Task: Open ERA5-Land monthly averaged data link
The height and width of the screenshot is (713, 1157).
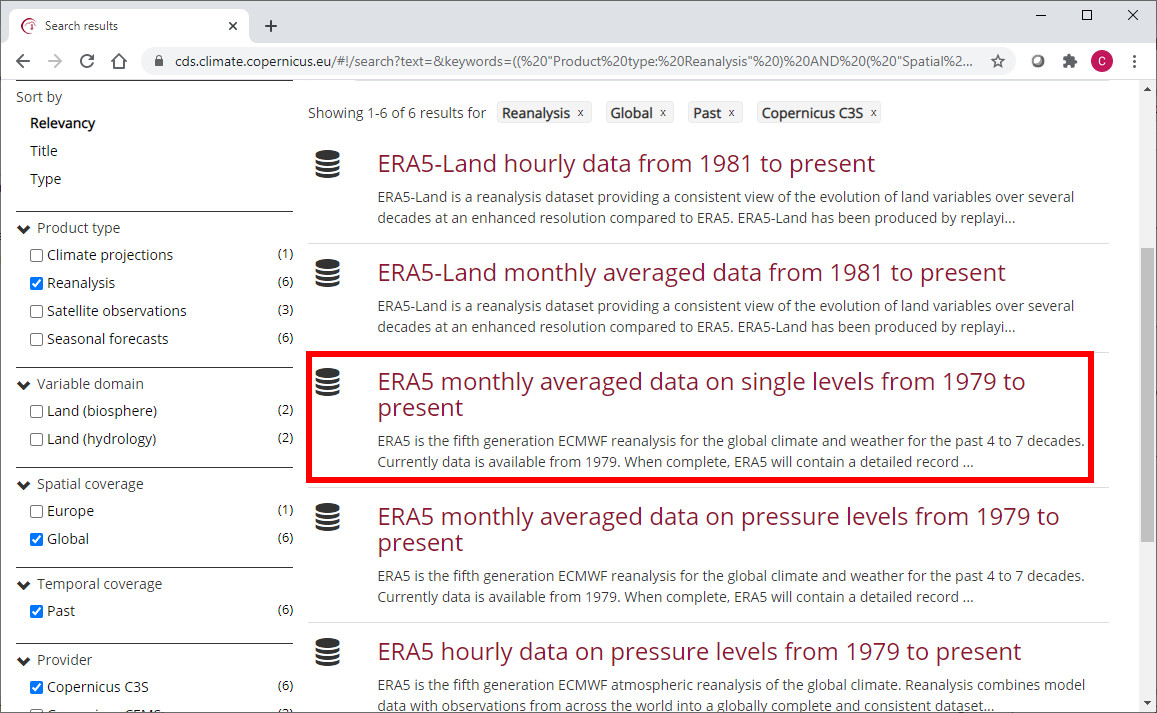Action: (x=691, y=272)
